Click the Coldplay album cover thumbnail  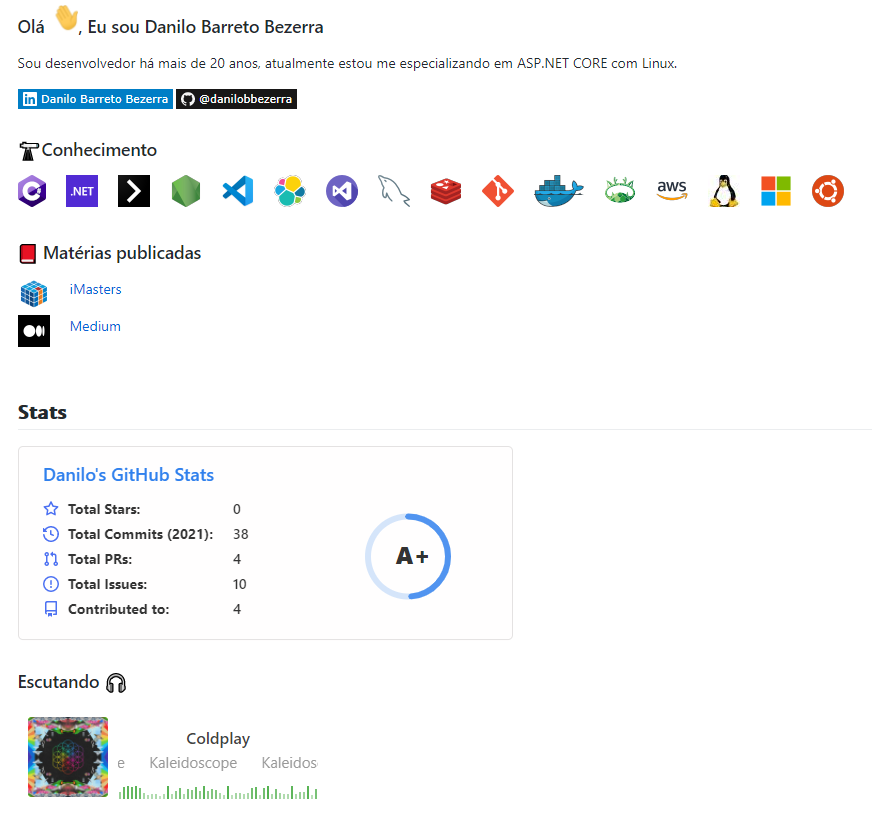click(x=68, y=757)
